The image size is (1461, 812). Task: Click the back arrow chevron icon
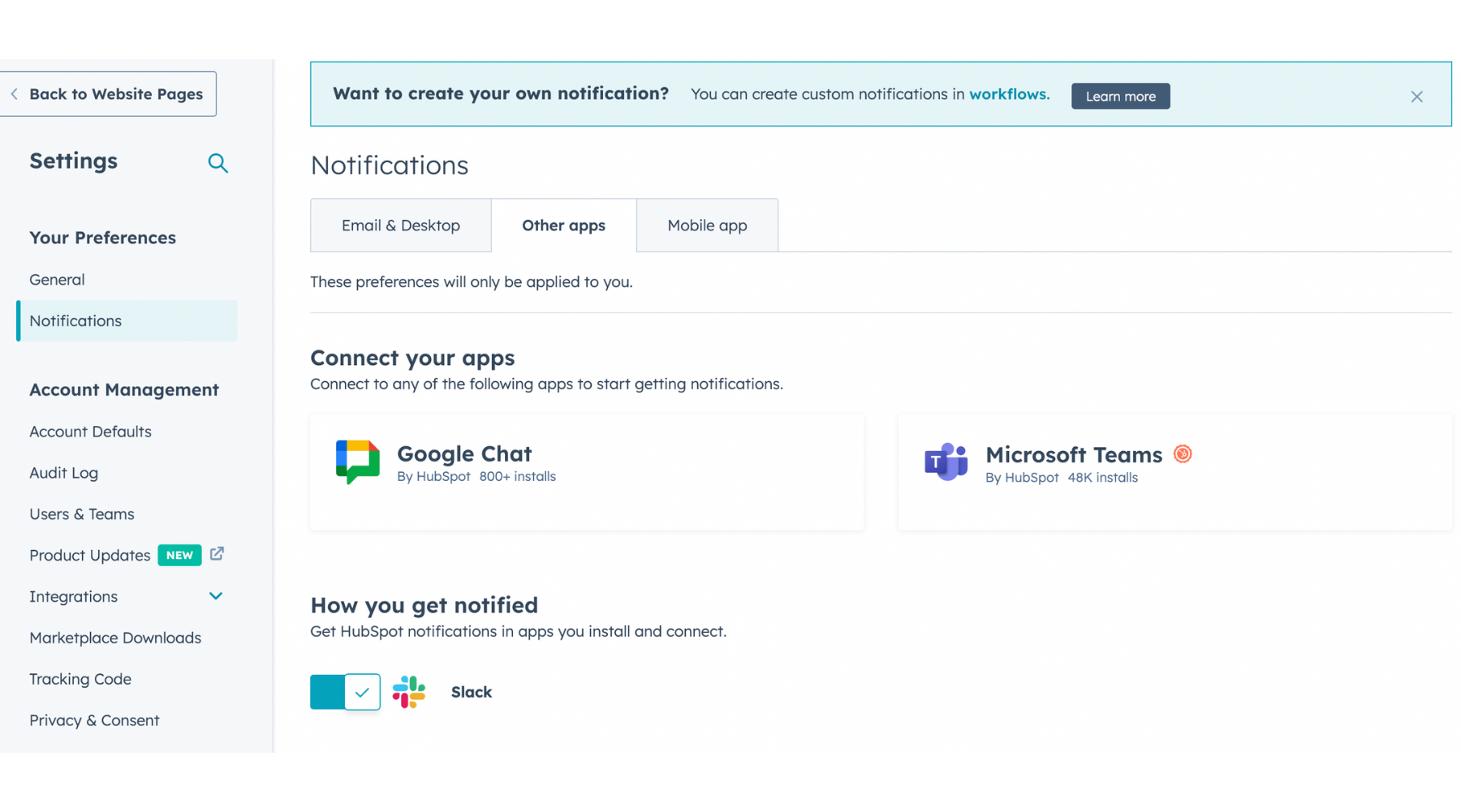pyautogui.click(x=15, y=94)
